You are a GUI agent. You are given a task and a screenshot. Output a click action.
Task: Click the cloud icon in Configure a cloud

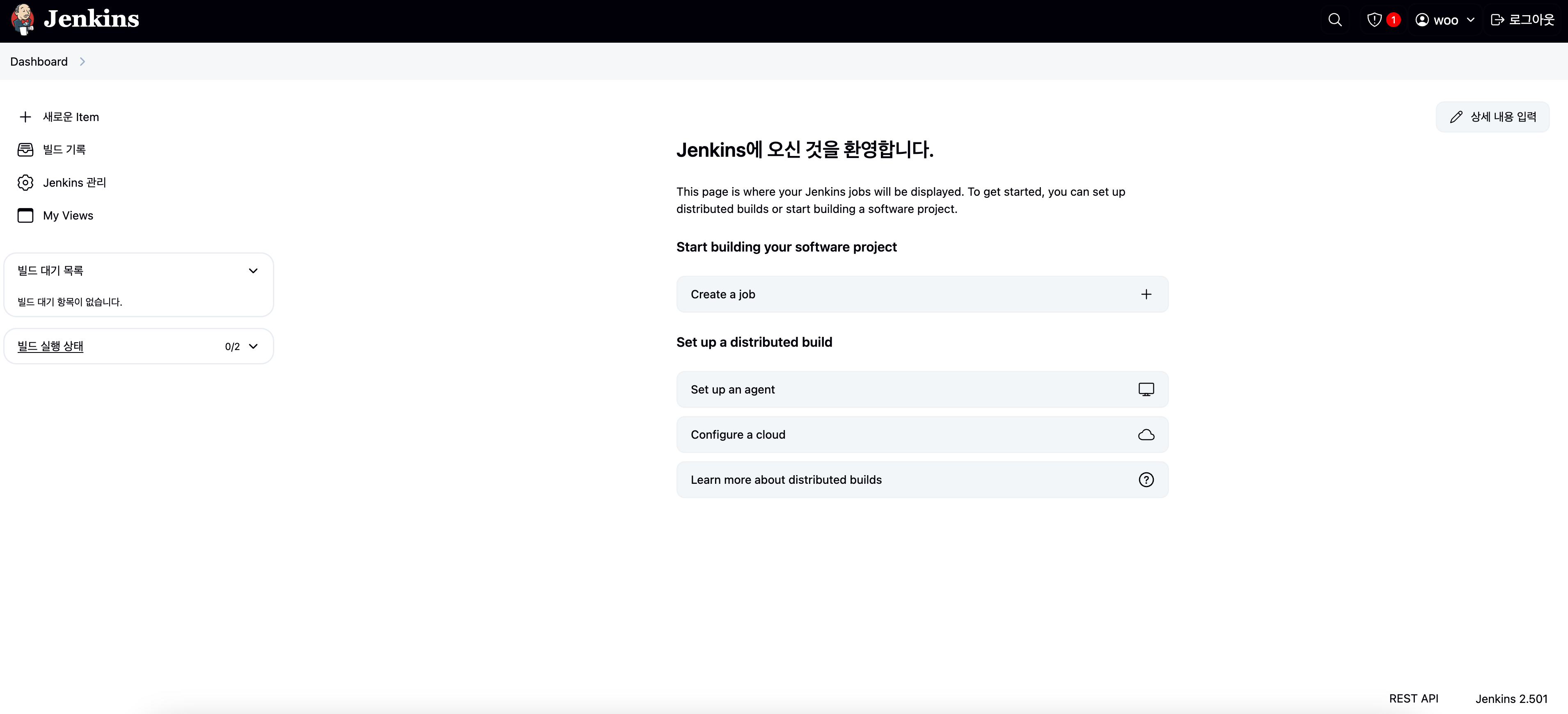(1146, 435)
